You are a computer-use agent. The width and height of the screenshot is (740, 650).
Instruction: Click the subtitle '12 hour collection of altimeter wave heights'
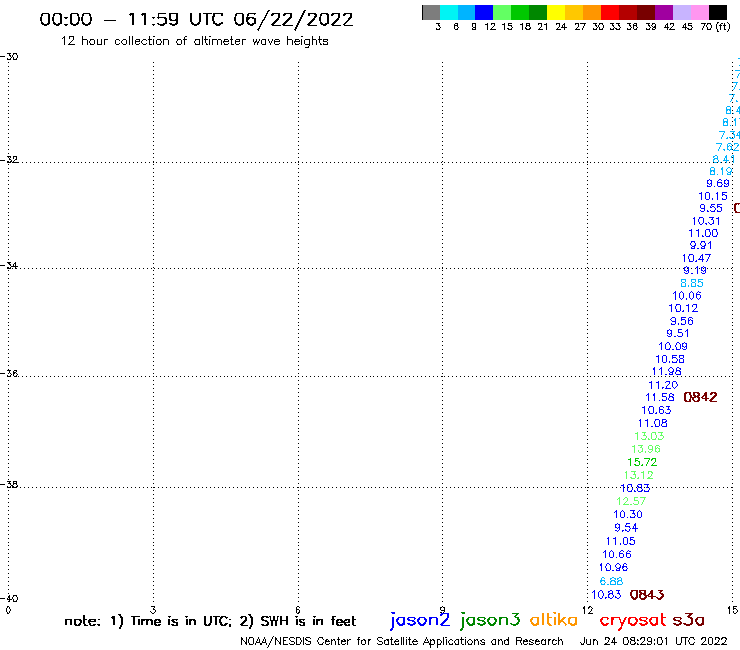pyautogui.click(x=194, y=41)
